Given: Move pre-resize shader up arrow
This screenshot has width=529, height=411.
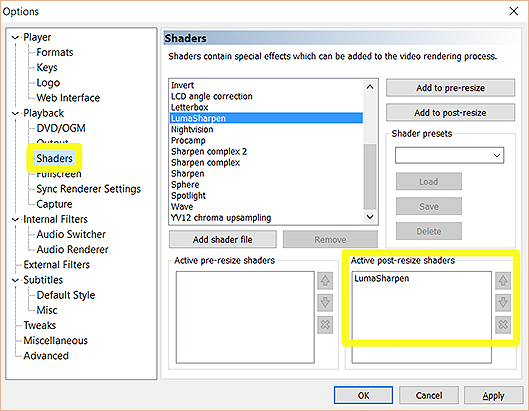Looking at the screenshot, I should pyautogui.click(x=325, y=280).
